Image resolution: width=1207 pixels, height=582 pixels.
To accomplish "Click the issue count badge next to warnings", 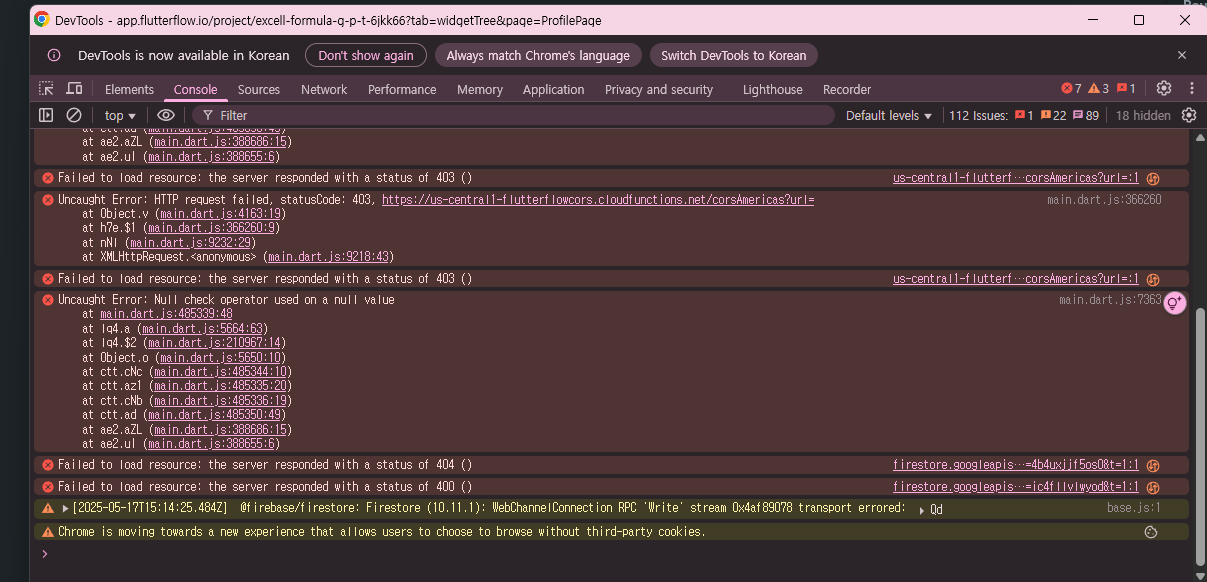I will (1126, 89).
